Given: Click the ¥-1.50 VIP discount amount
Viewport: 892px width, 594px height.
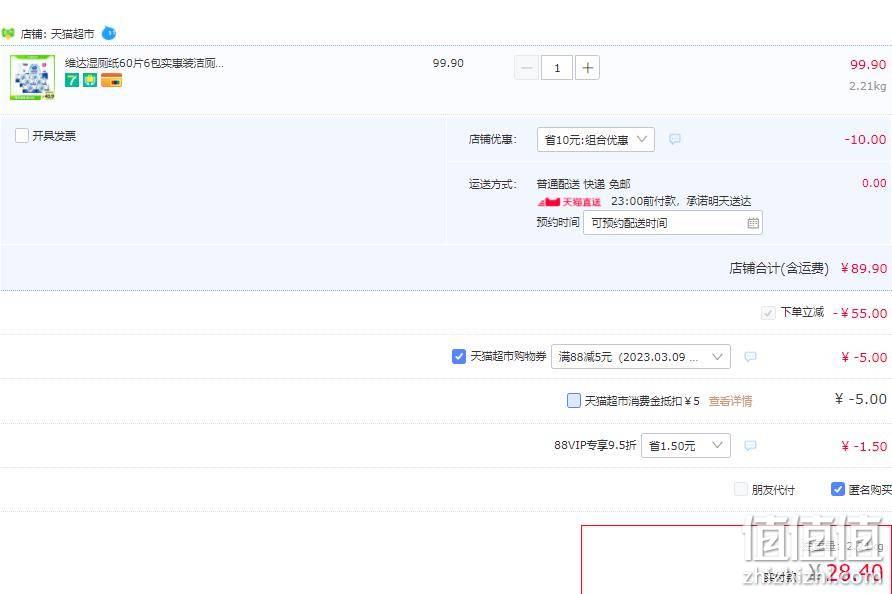Looking at the screenshot, I should pos(864,447).
